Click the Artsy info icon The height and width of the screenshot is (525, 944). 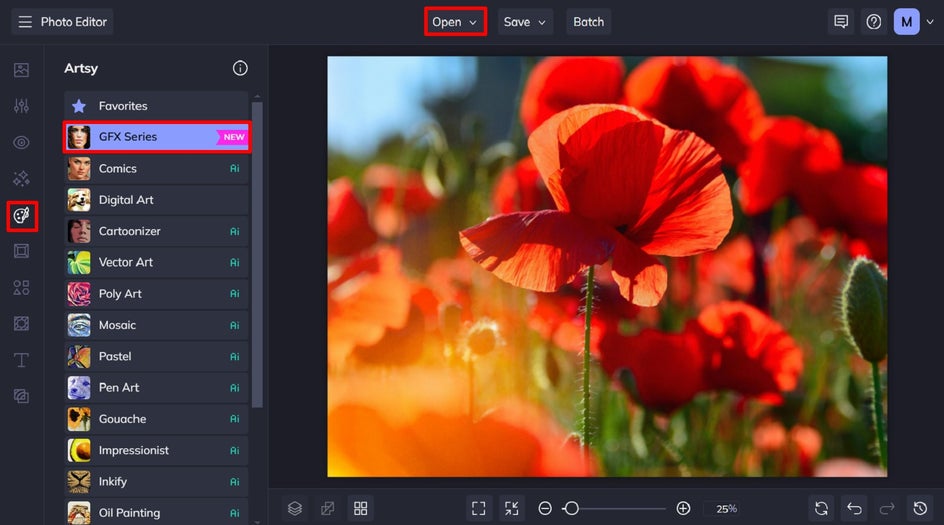pos(240,68)
